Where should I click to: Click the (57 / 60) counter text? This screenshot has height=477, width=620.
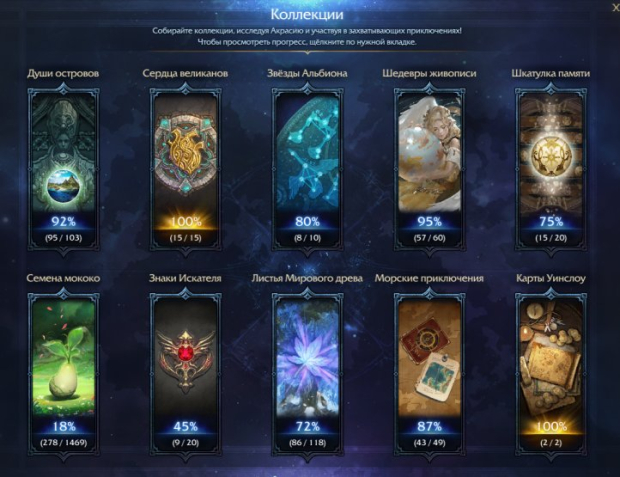click(429, 238)
